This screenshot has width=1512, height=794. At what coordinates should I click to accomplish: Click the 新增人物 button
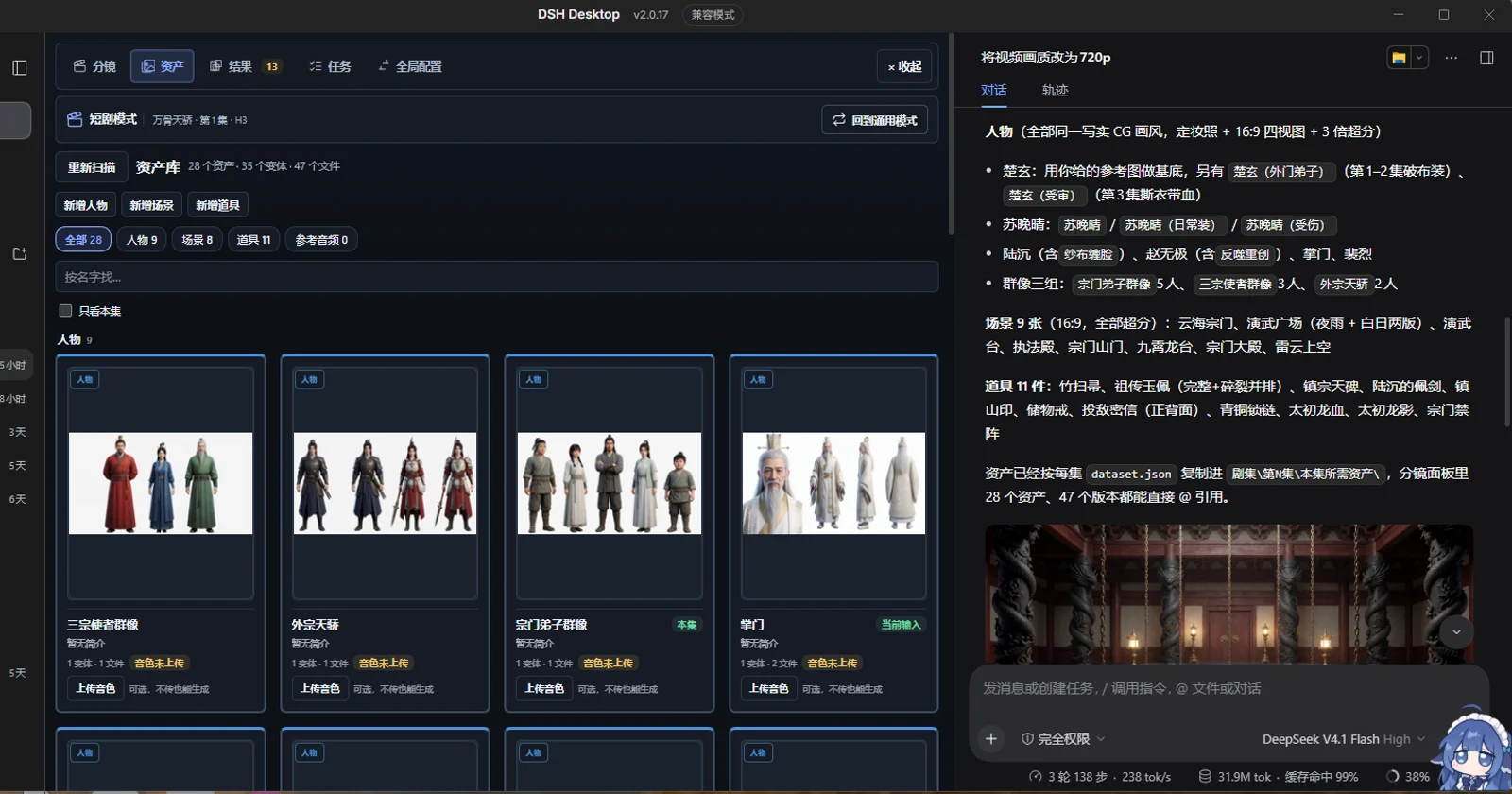[x=86, y=205]
